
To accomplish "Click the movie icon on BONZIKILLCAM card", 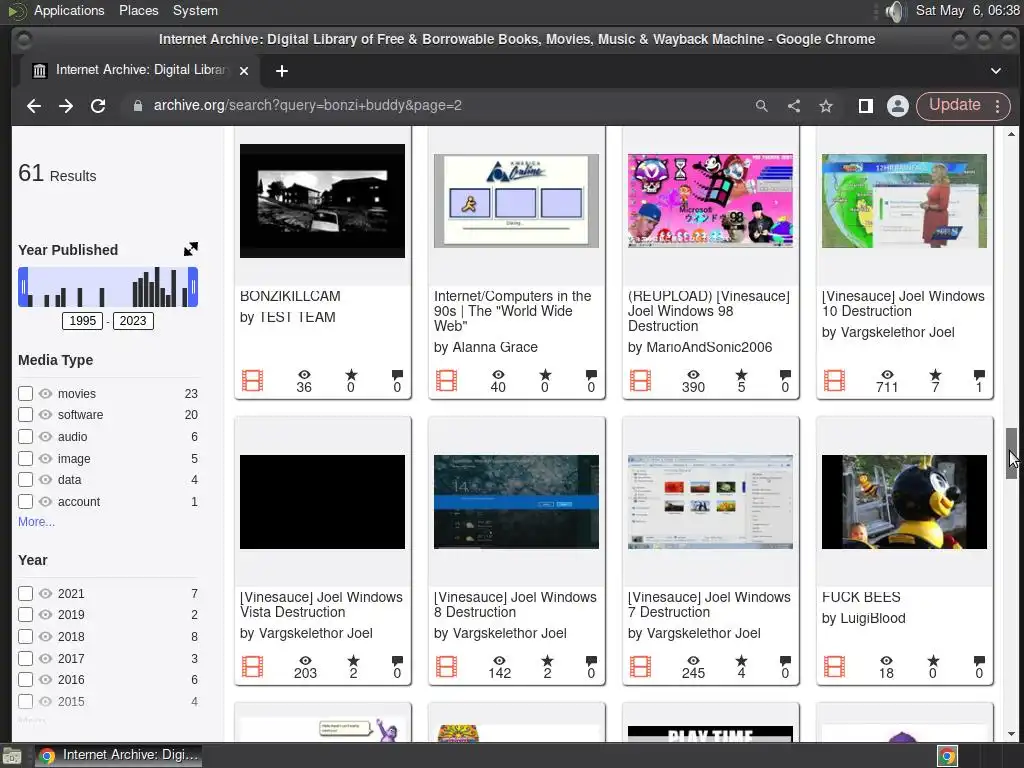I will (253, 380).
